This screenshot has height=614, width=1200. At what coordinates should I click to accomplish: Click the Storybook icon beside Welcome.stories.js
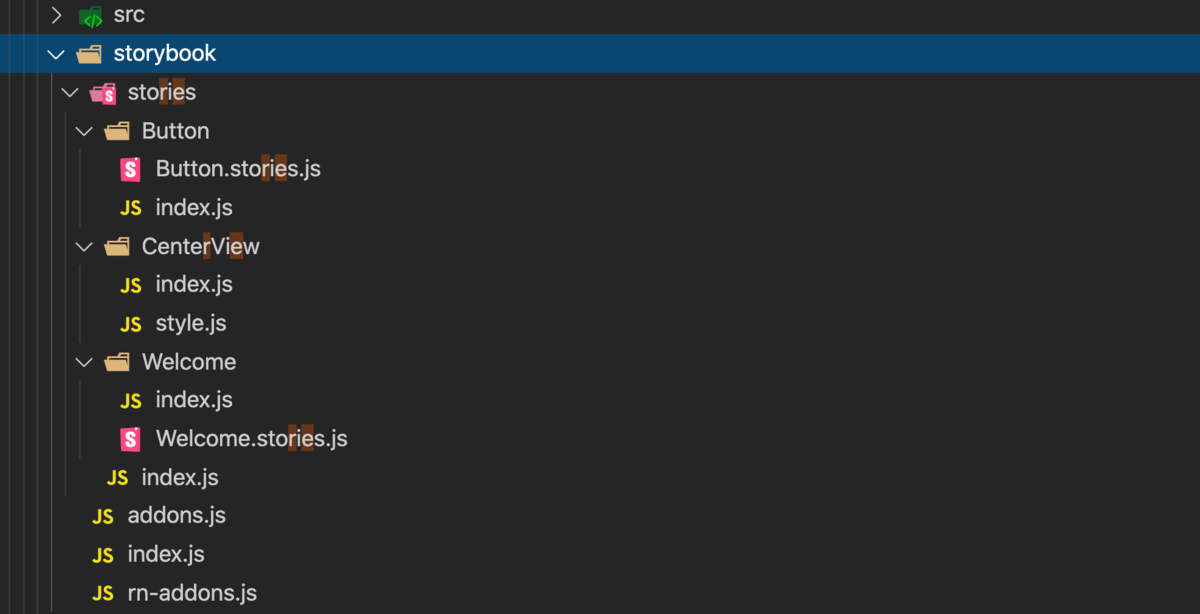pyautogui.click(x=130, y=438)
